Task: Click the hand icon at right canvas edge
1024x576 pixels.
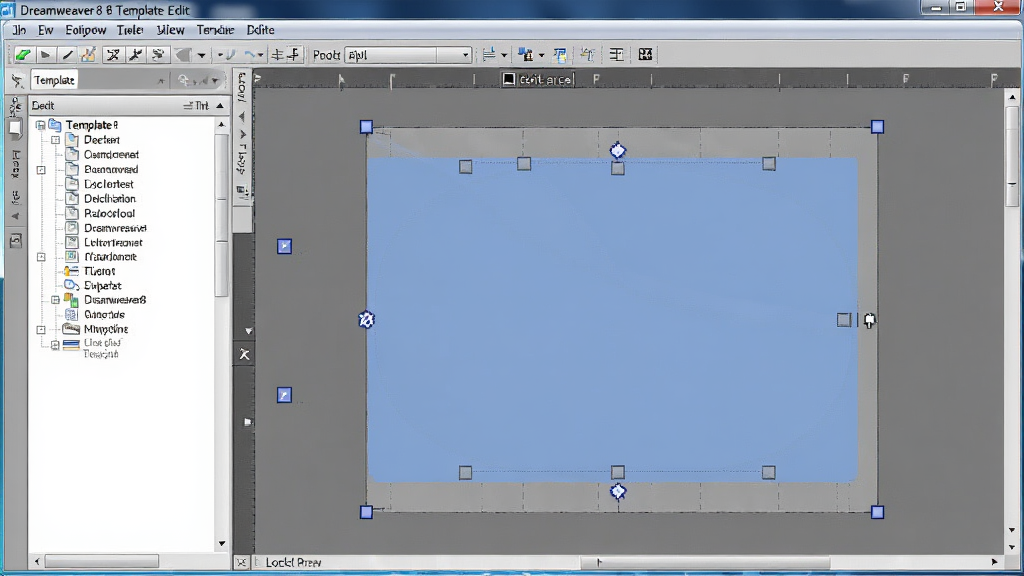Action: click(869, 320)
